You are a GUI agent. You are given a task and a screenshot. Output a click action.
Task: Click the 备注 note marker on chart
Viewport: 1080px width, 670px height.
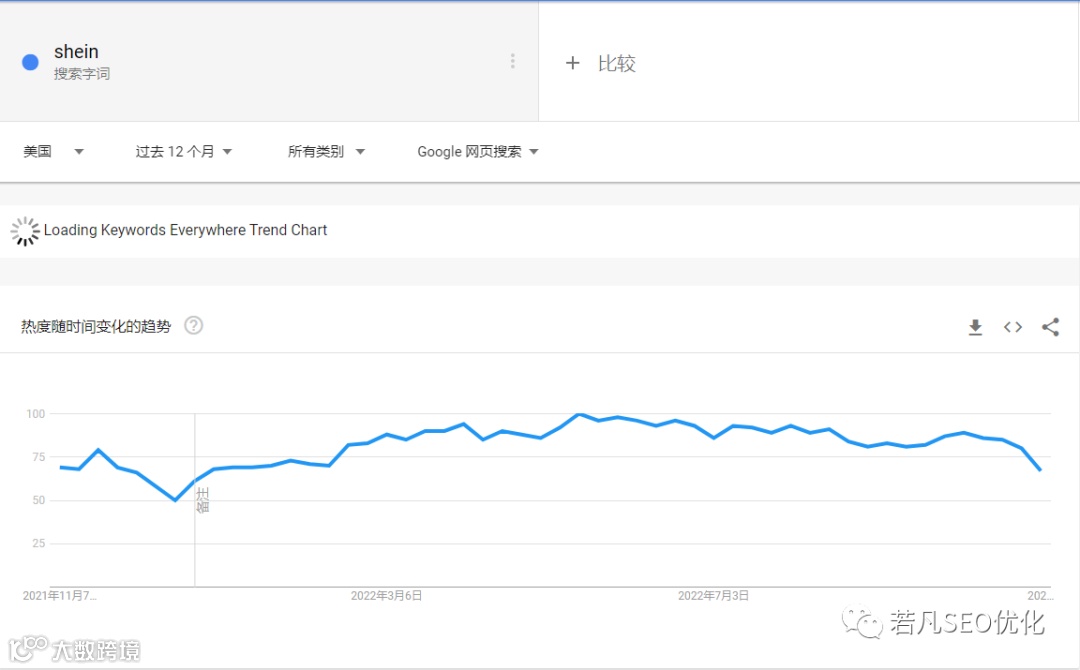click(x=202, y=500)
